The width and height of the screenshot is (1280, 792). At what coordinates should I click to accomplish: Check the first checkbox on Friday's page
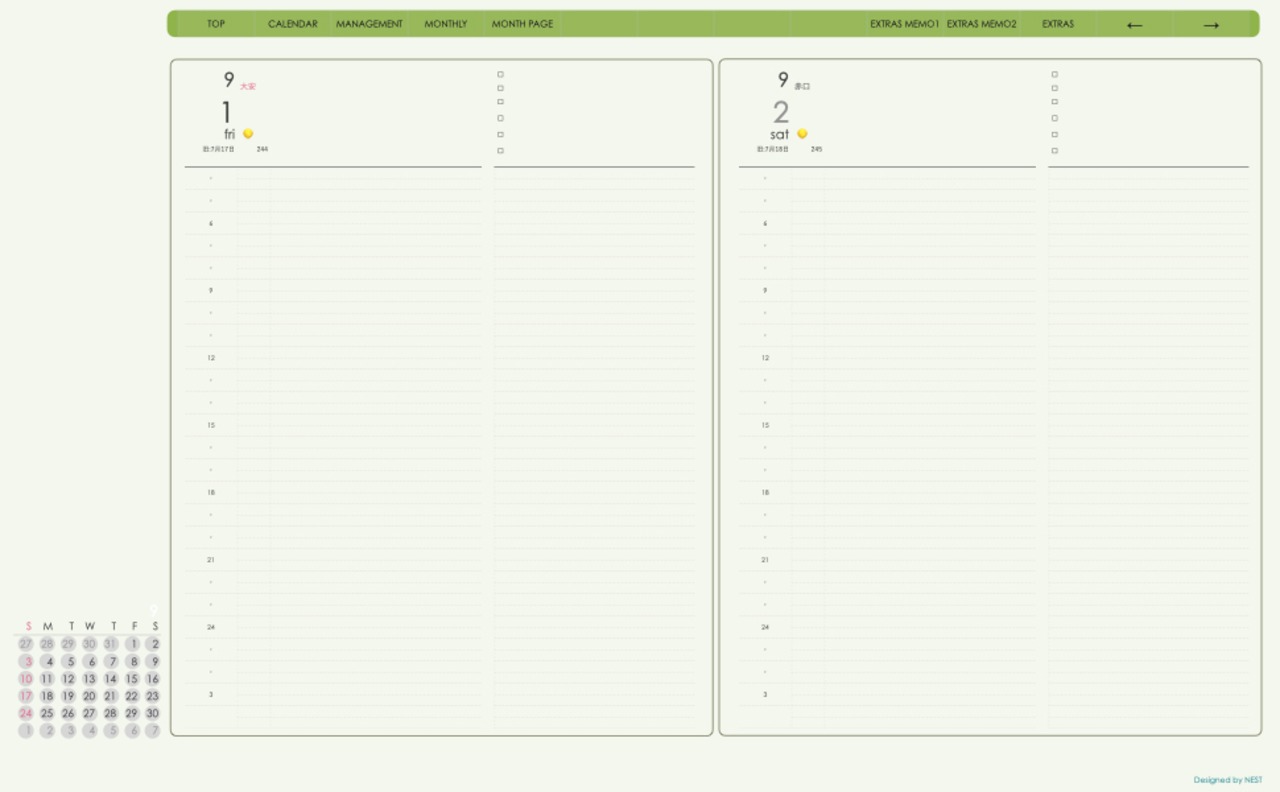click(x=500, y=74)
